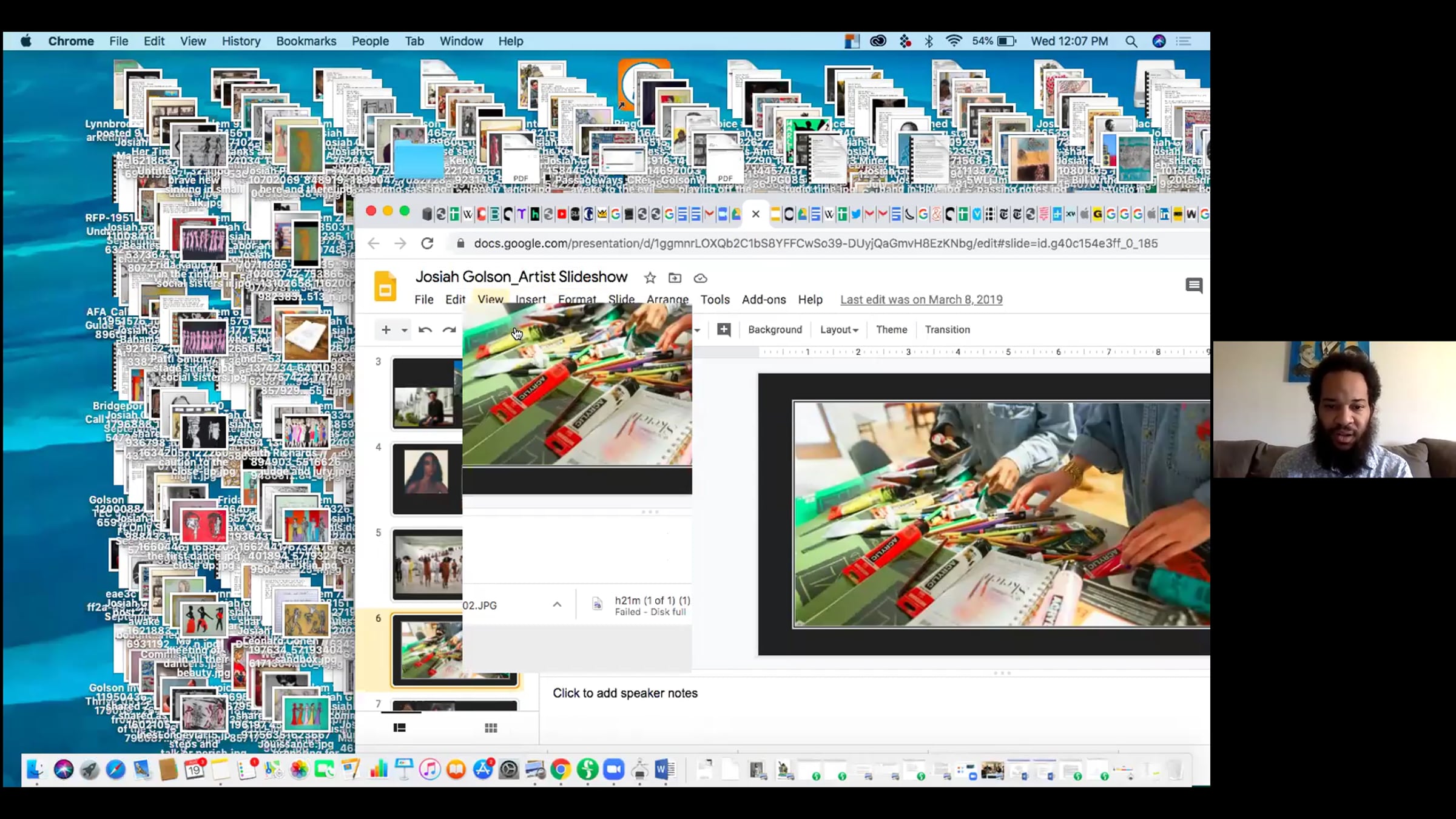The height and width of the screenshot is (819, 1456).
Task: Reload the page in Chrome
Action: point(427,243)
